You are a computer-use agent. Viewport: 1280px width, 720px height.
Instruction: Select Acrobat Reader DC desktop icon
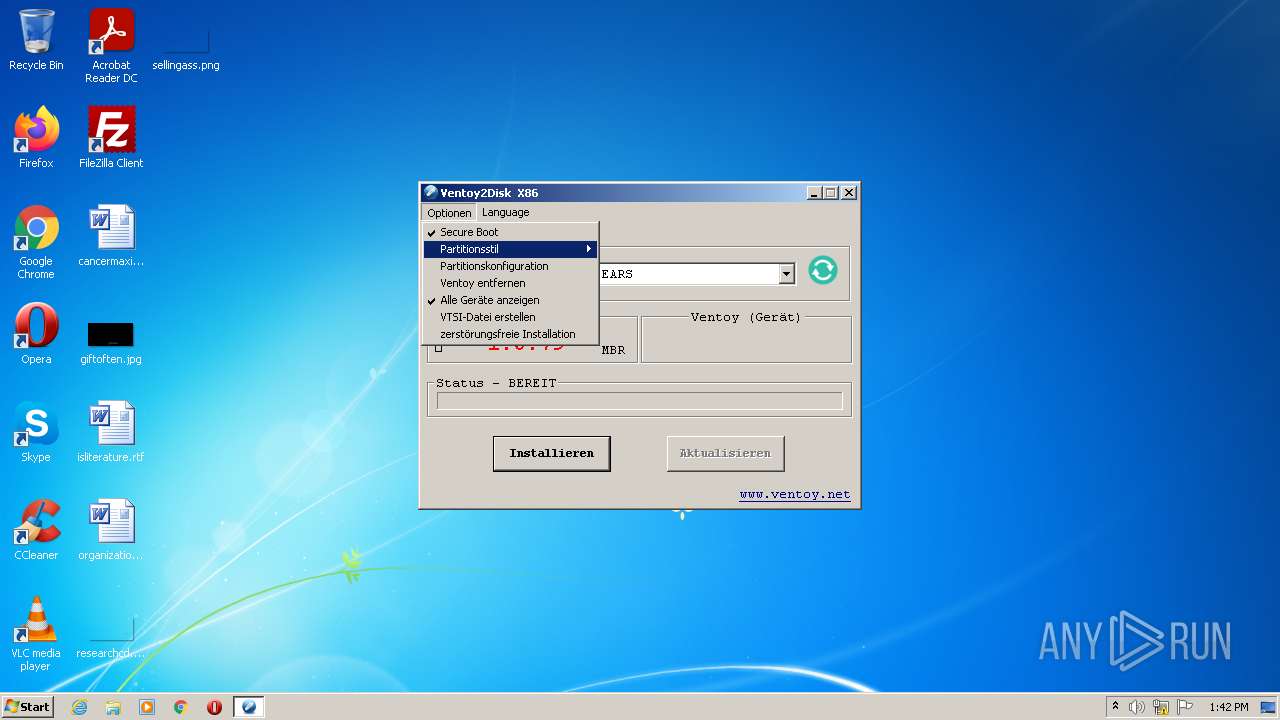coord(111,46)
